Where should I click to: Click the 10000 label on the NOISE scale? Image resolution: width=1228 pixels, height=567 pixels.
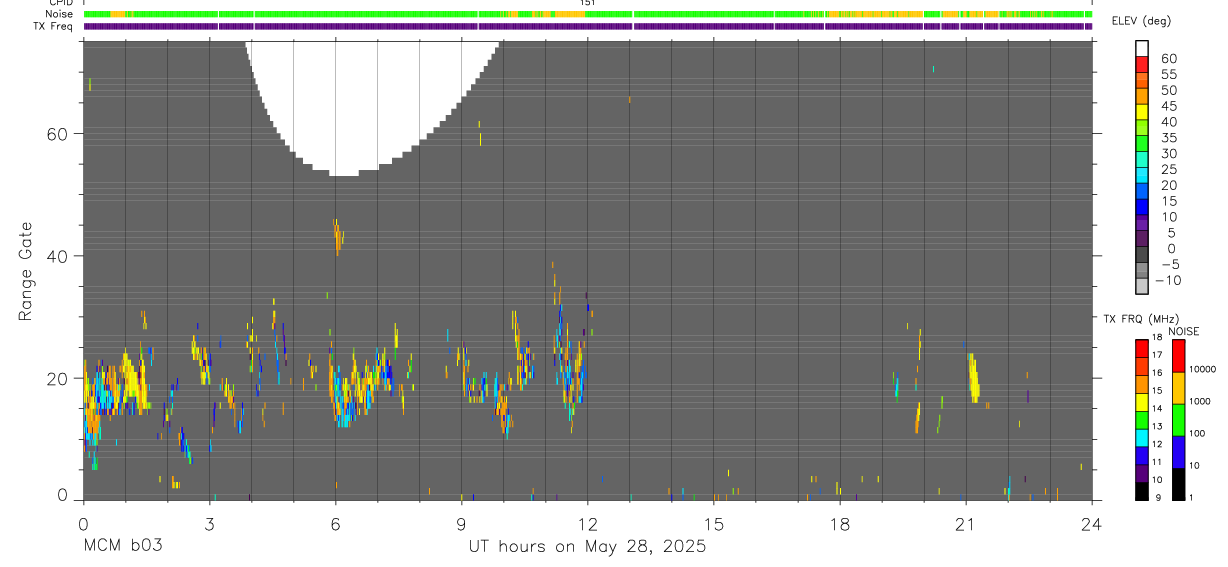point(1202,370)
